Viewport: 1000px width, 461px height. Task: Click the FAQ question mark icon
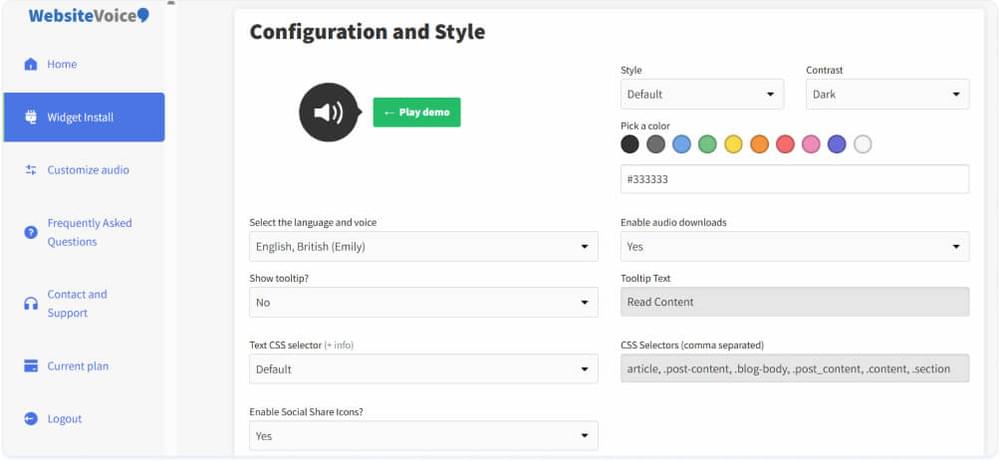31,232
